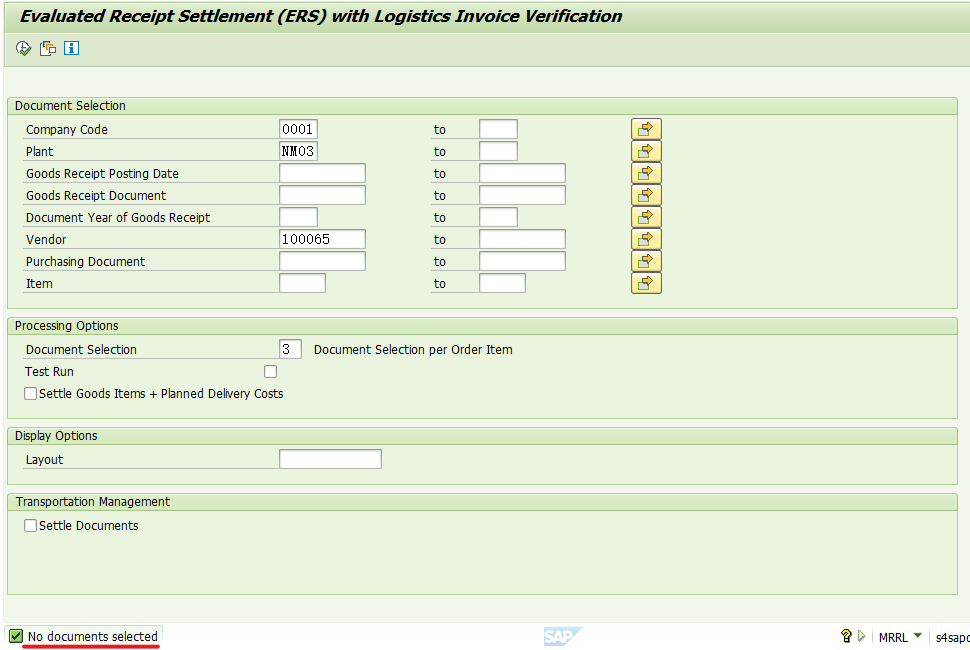
Task: Click the Document Year of Goods Receipt label
Action: (x=118, y=218)
